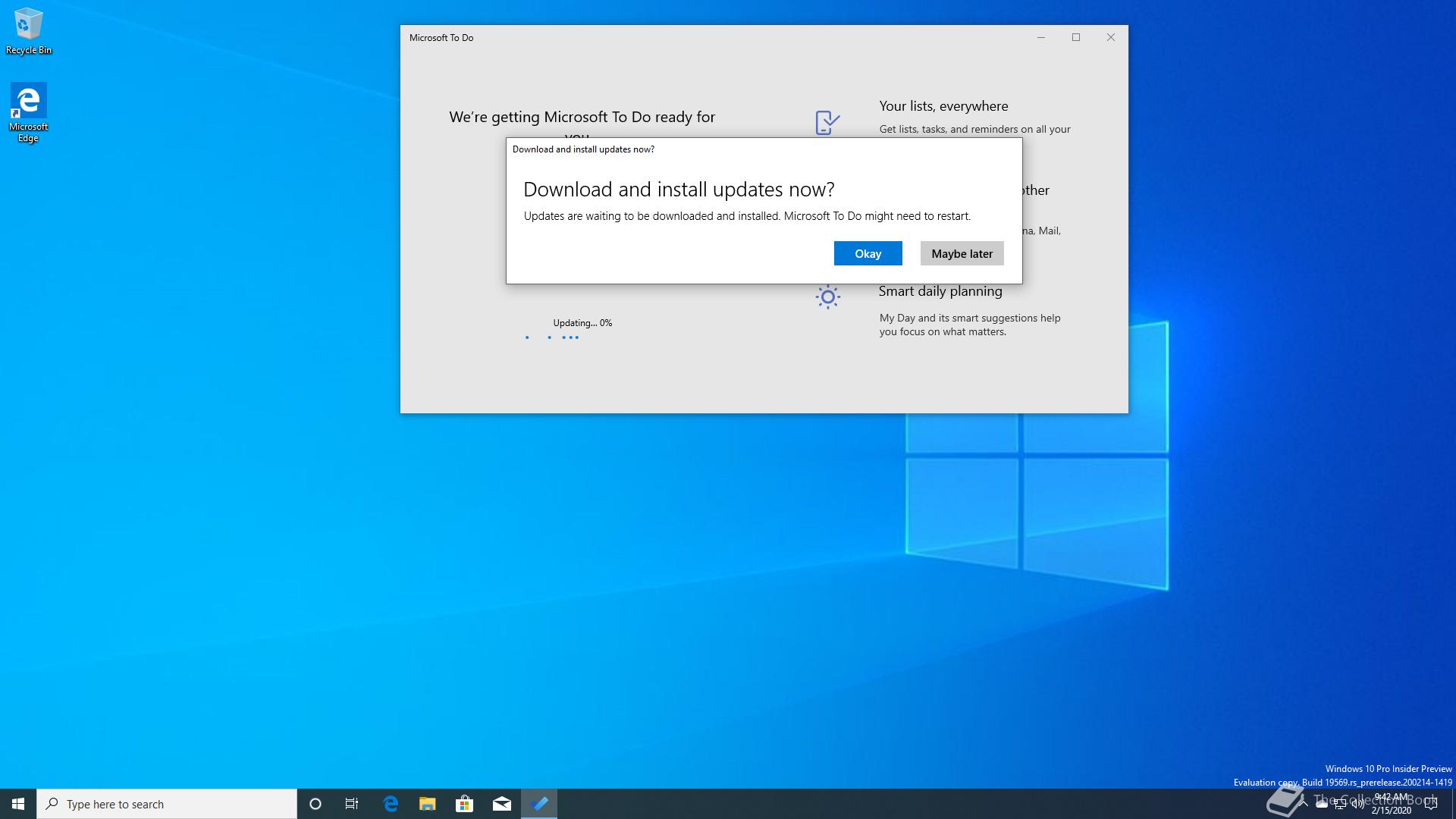Click the 'Type here to search' box
This screenshot has width=1456, height=819.
167,804
